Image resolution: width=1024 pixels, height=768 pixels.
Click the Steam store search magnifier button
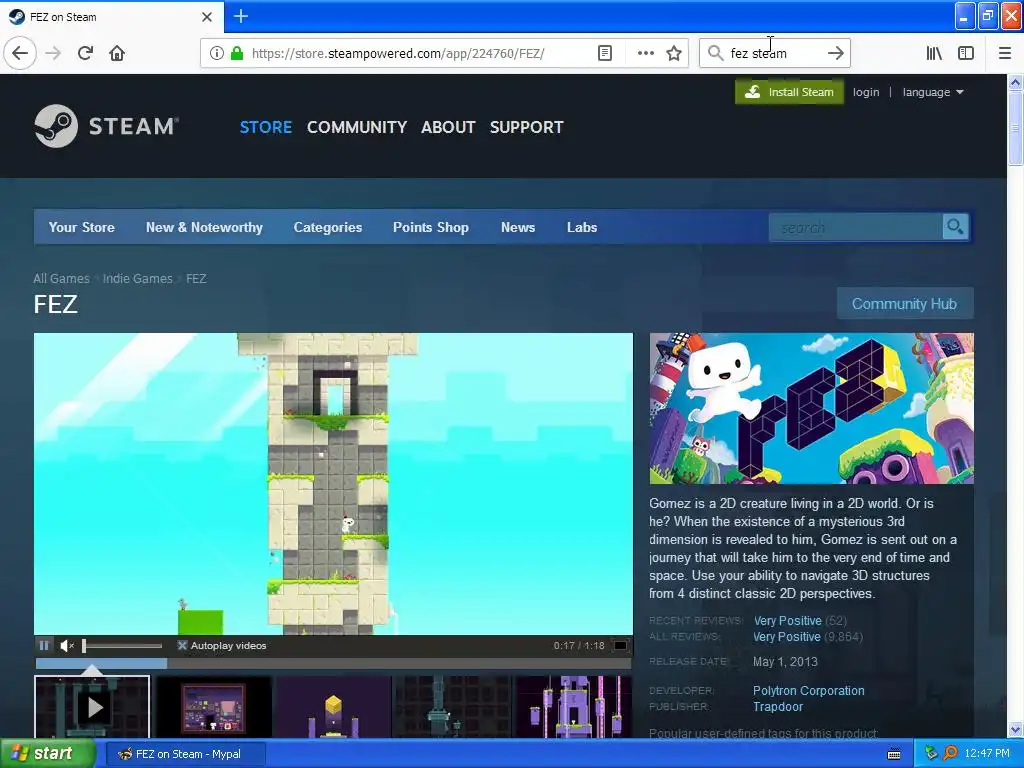[955, 227]
